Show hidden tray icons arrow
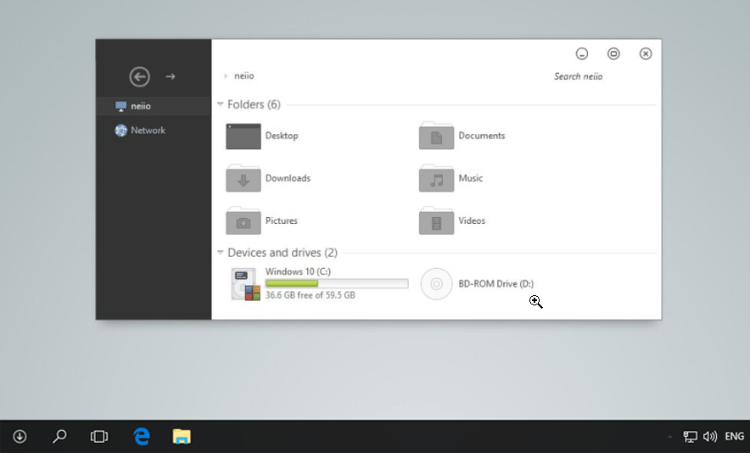The image size is (750, 453). 670,436
